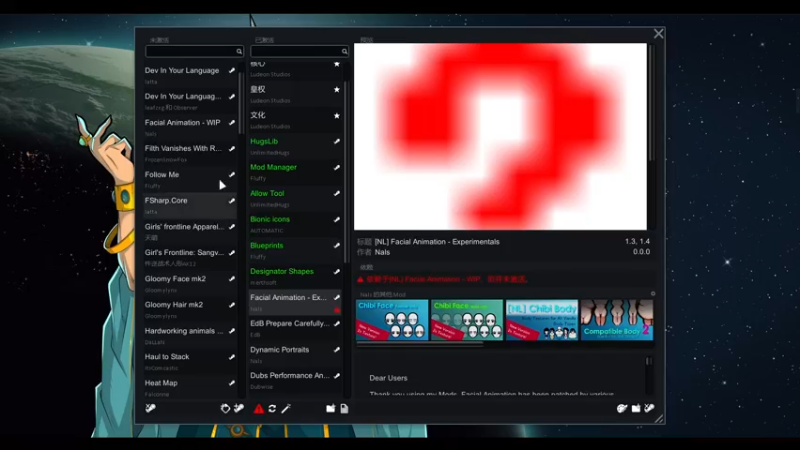Click the star icon beside 文化
Screen dimensions: 800x450
[x=337, y=115]
